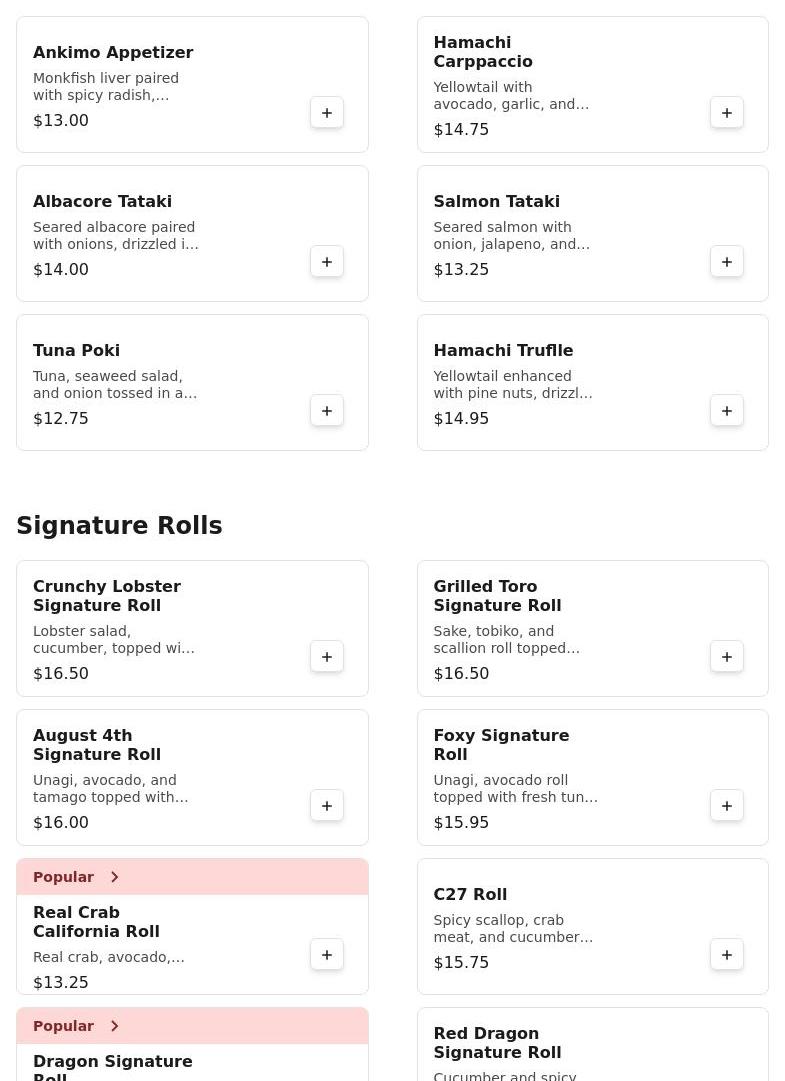785x1081 pixels.
Task: Select the Signature Rolls section heading
Action: pos(119,526)
